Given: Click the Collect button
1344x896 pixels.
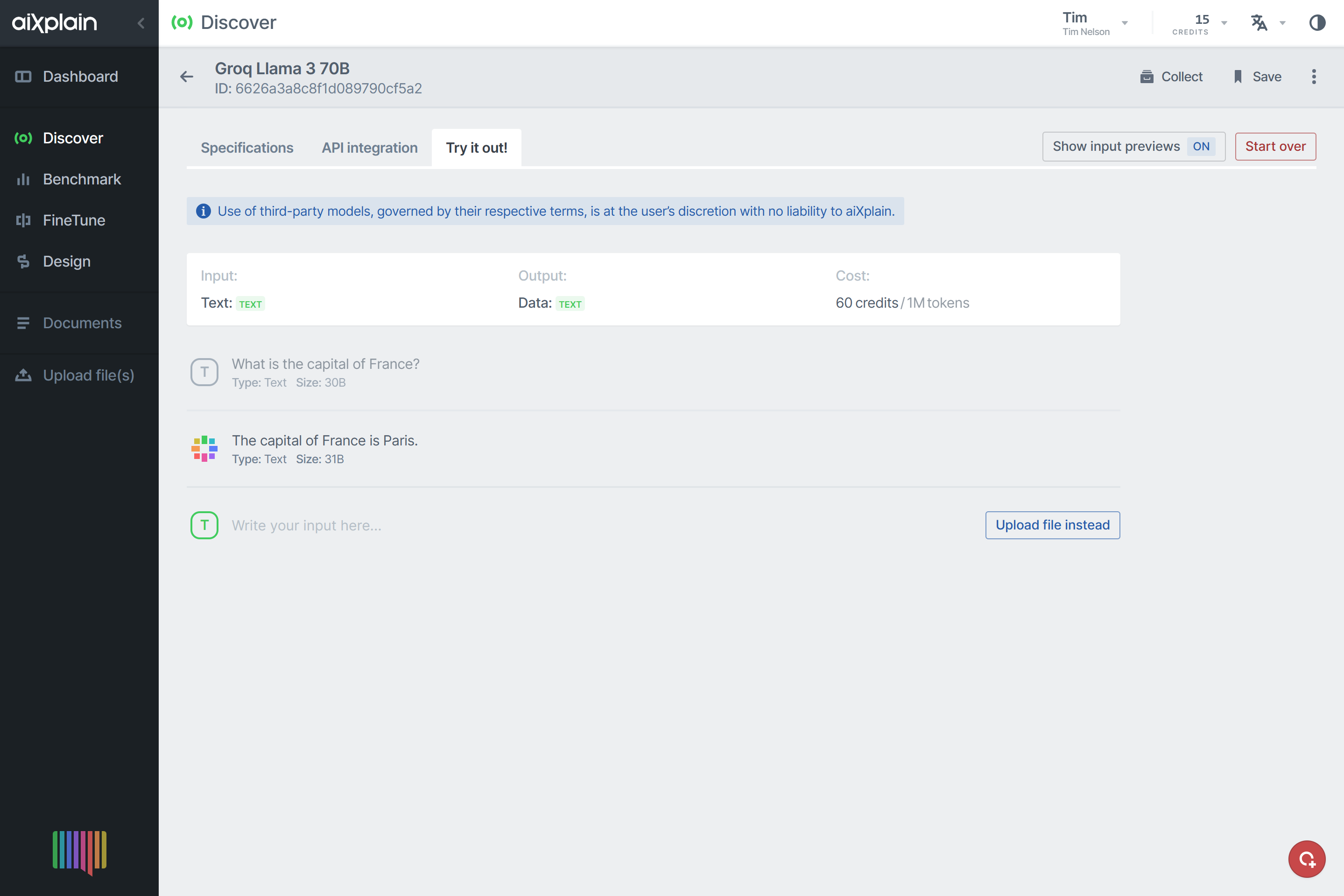Looking at the screenshot, I should [1171, 77].
